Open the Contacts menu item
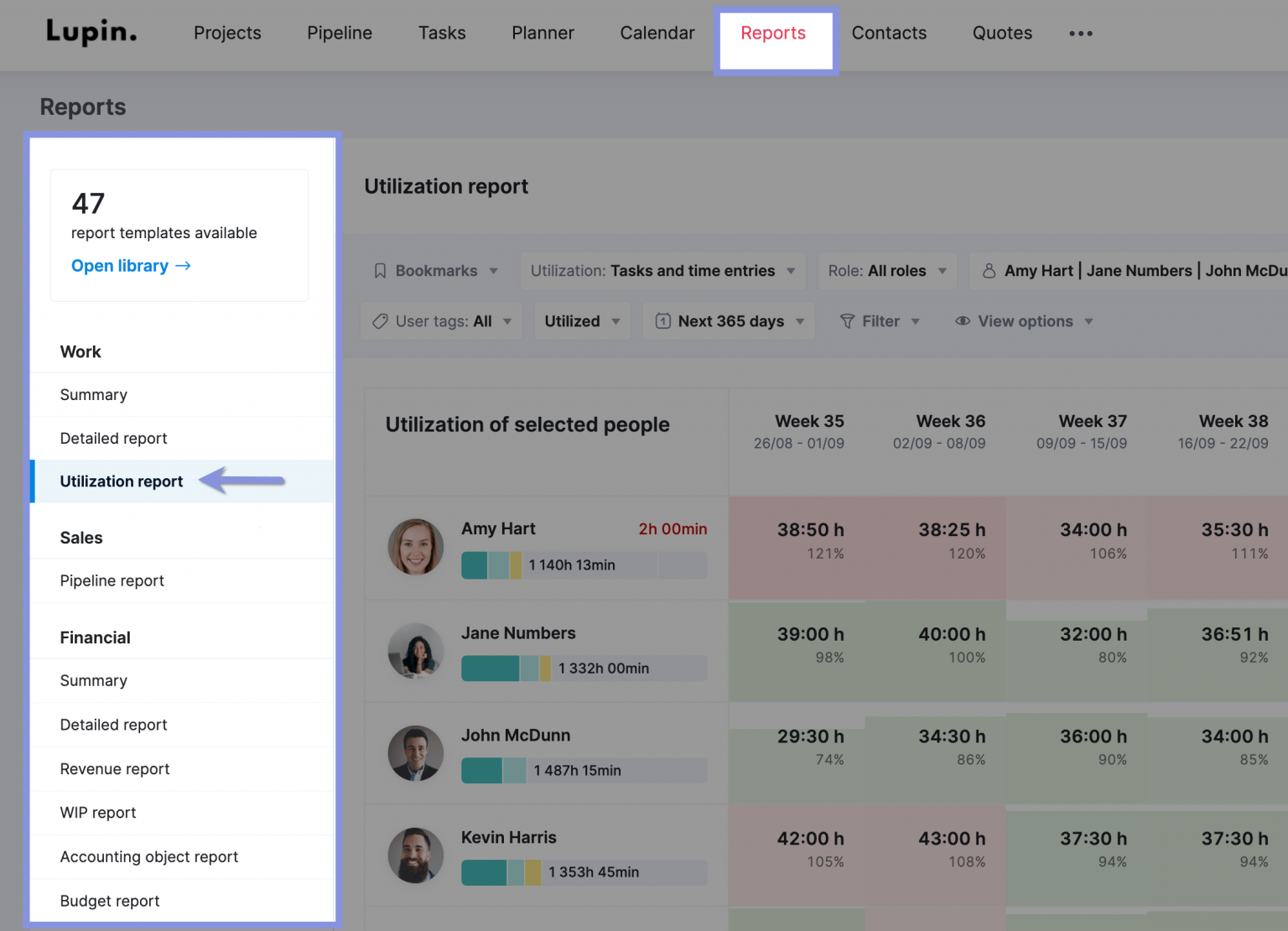 [x=889, y=33]
